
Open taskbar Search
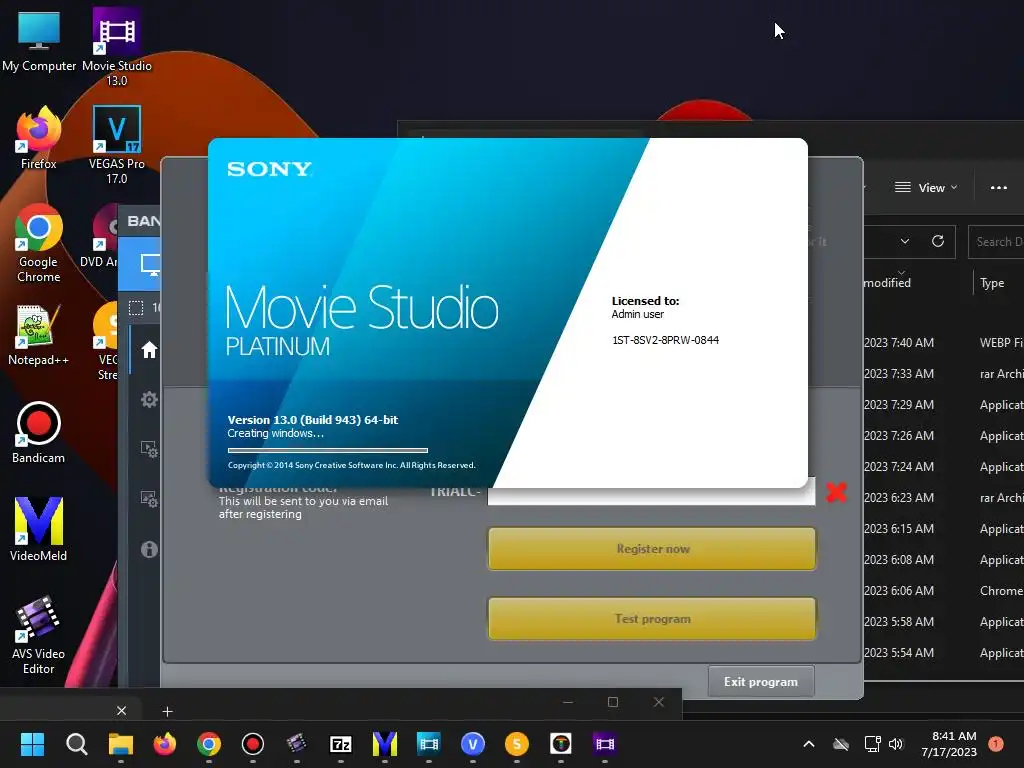pyautogui.click(x=76, y=744)
